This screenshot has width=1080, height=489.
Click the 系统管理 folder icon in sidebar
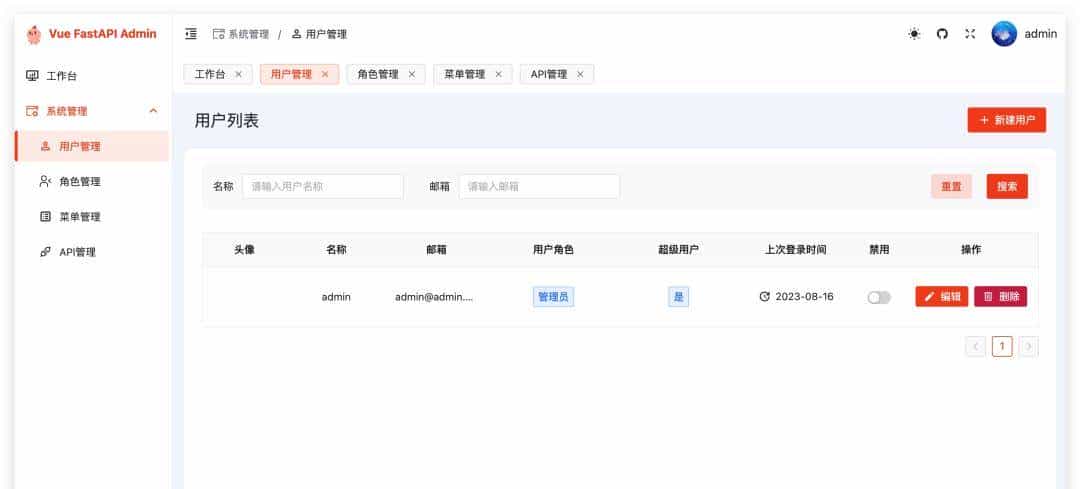click(x=32, y=111)
